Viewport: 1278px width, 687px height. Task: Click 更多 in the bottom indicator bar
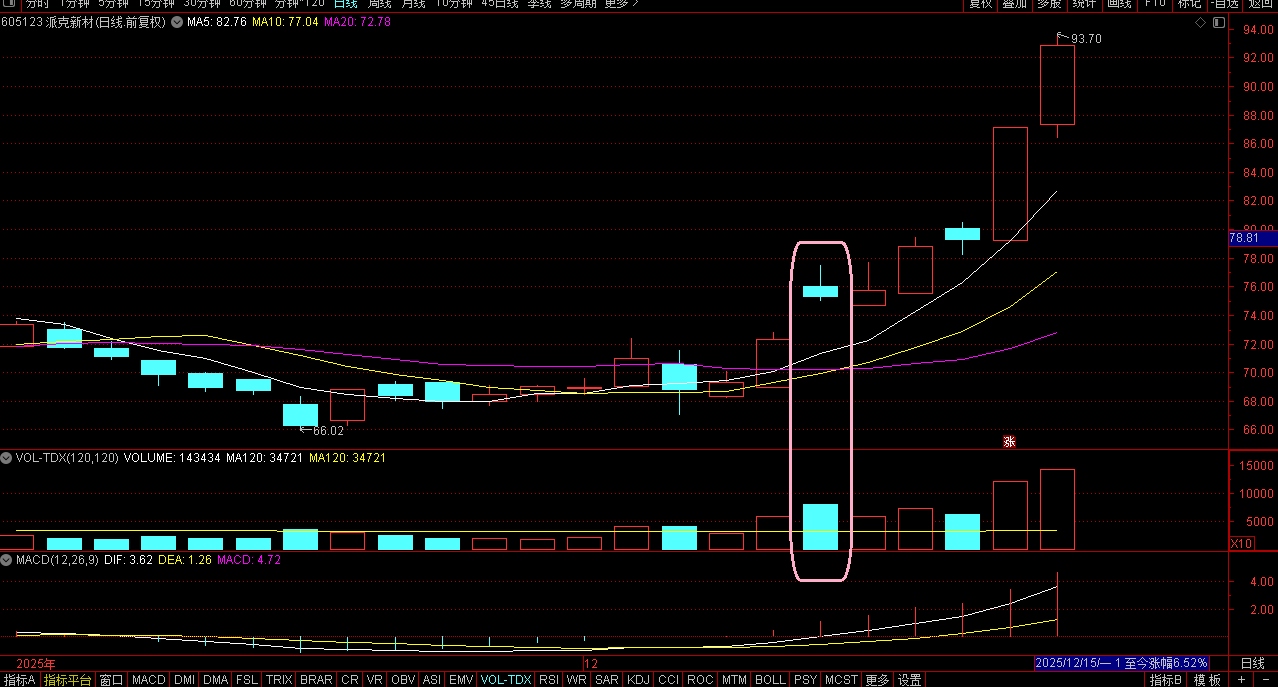(877, 680)
